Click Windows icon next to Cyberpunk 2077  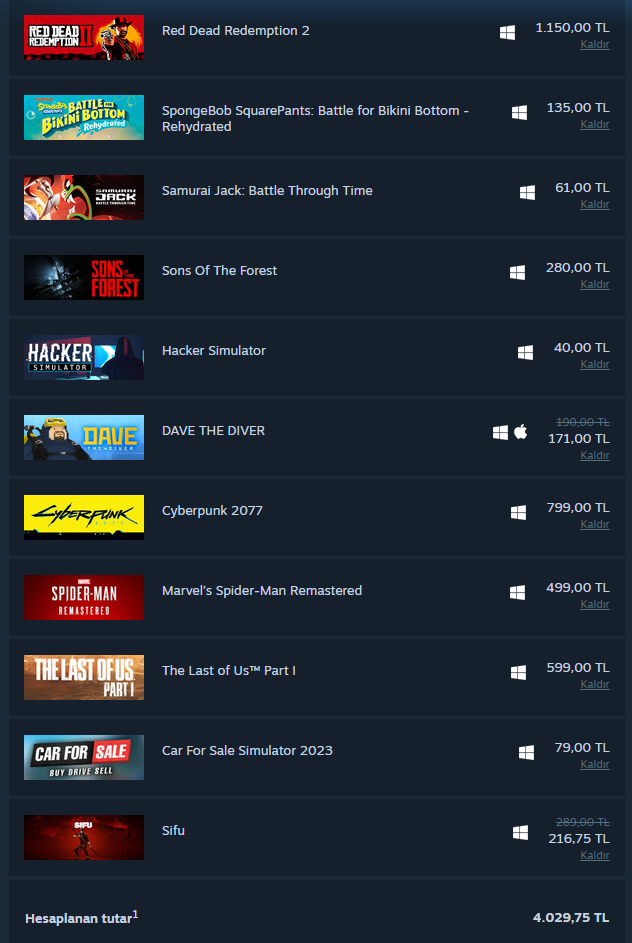coord(518,512)
